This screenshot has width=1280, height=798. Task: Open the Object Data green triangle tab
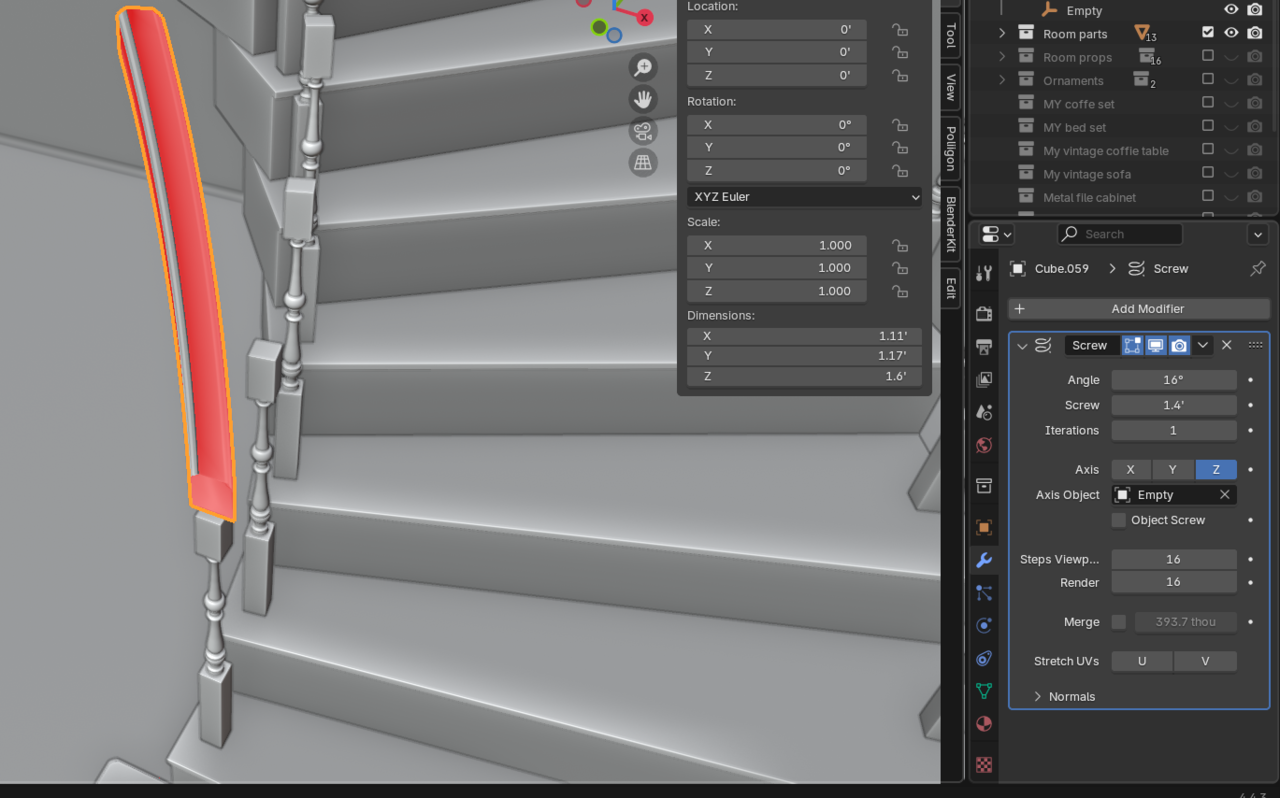984,691
